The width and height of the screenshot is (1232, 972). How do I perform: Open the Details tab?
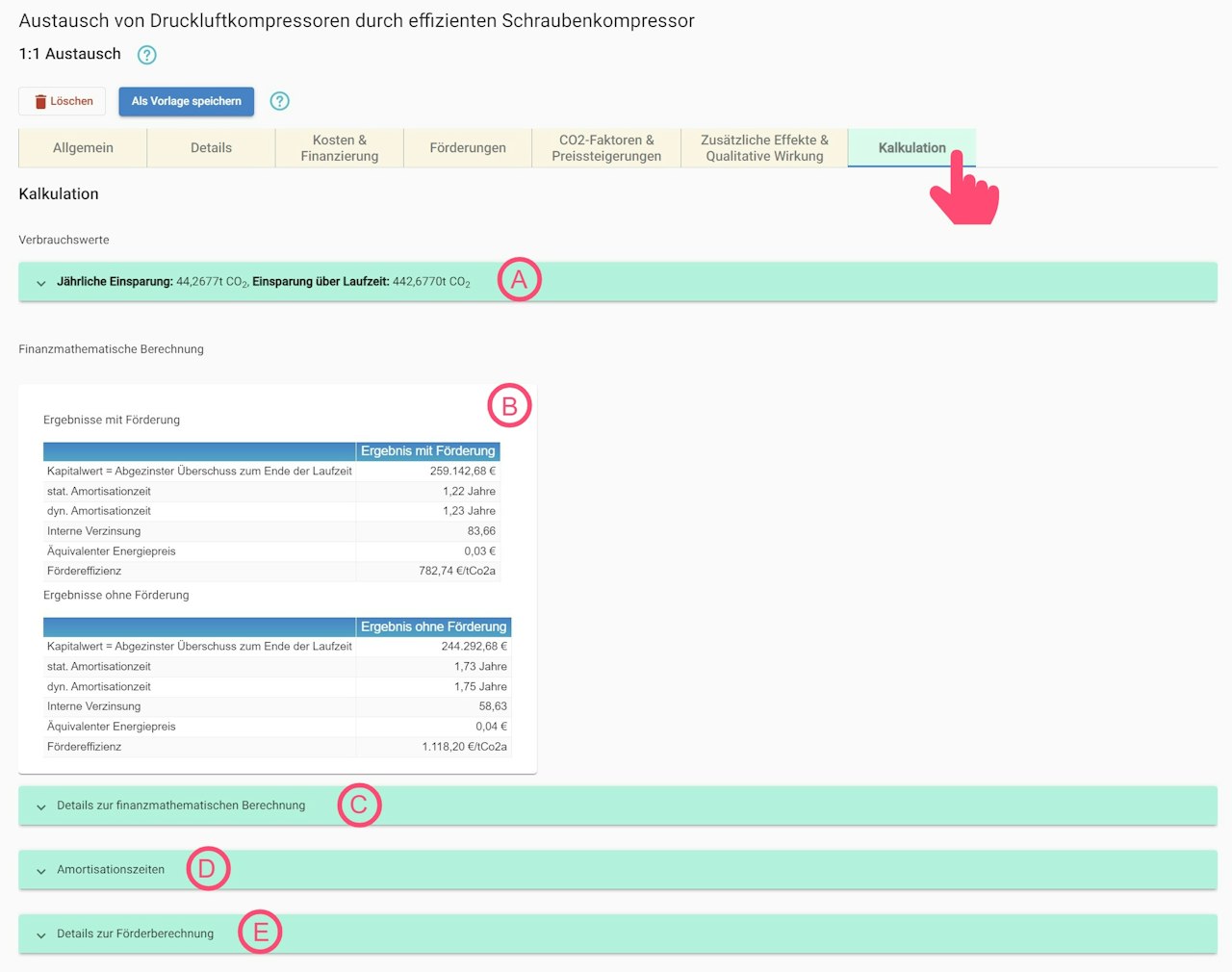(211, 148)
